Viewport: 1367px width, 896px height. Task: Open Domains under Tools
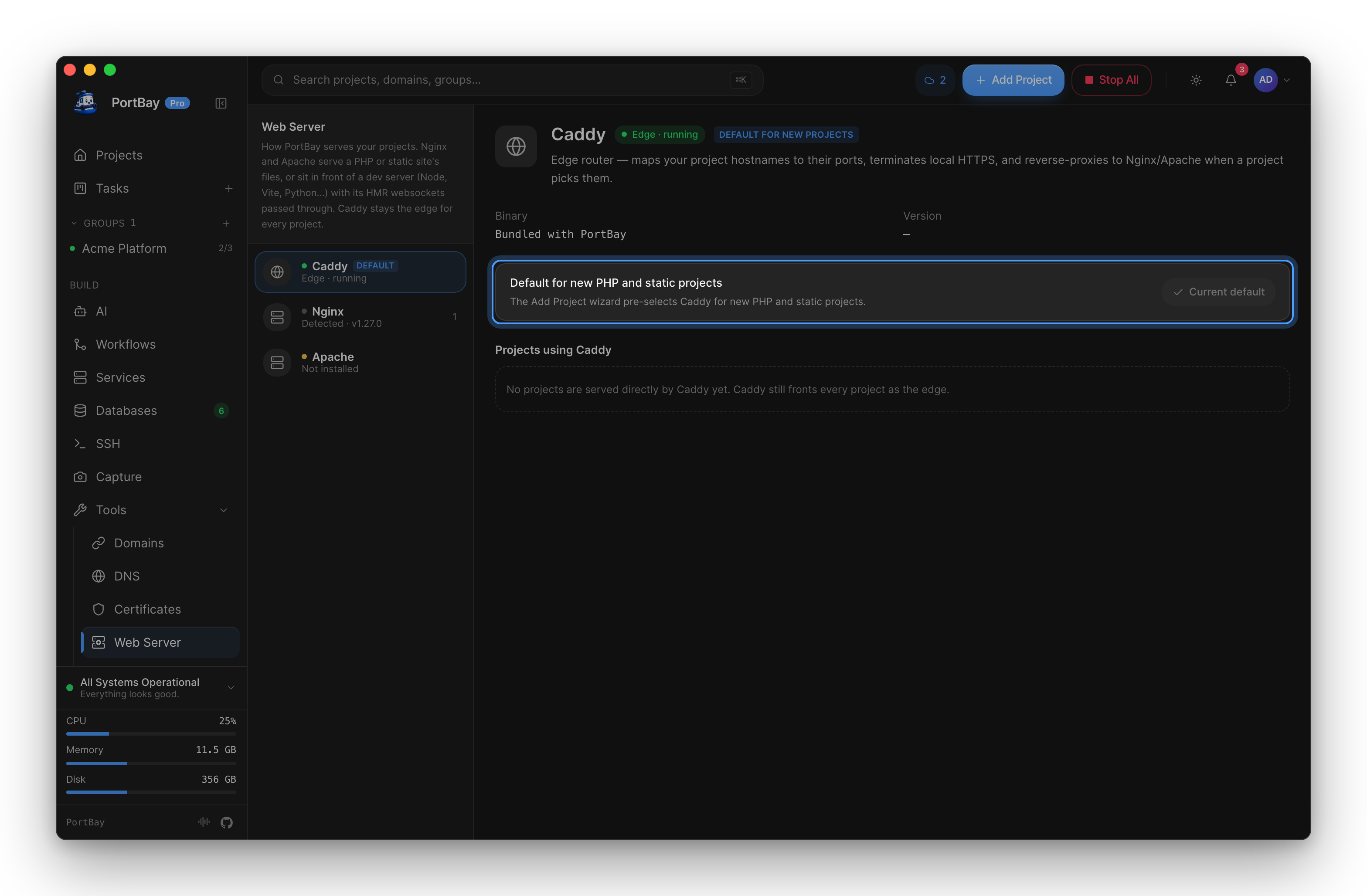(160, 543)
